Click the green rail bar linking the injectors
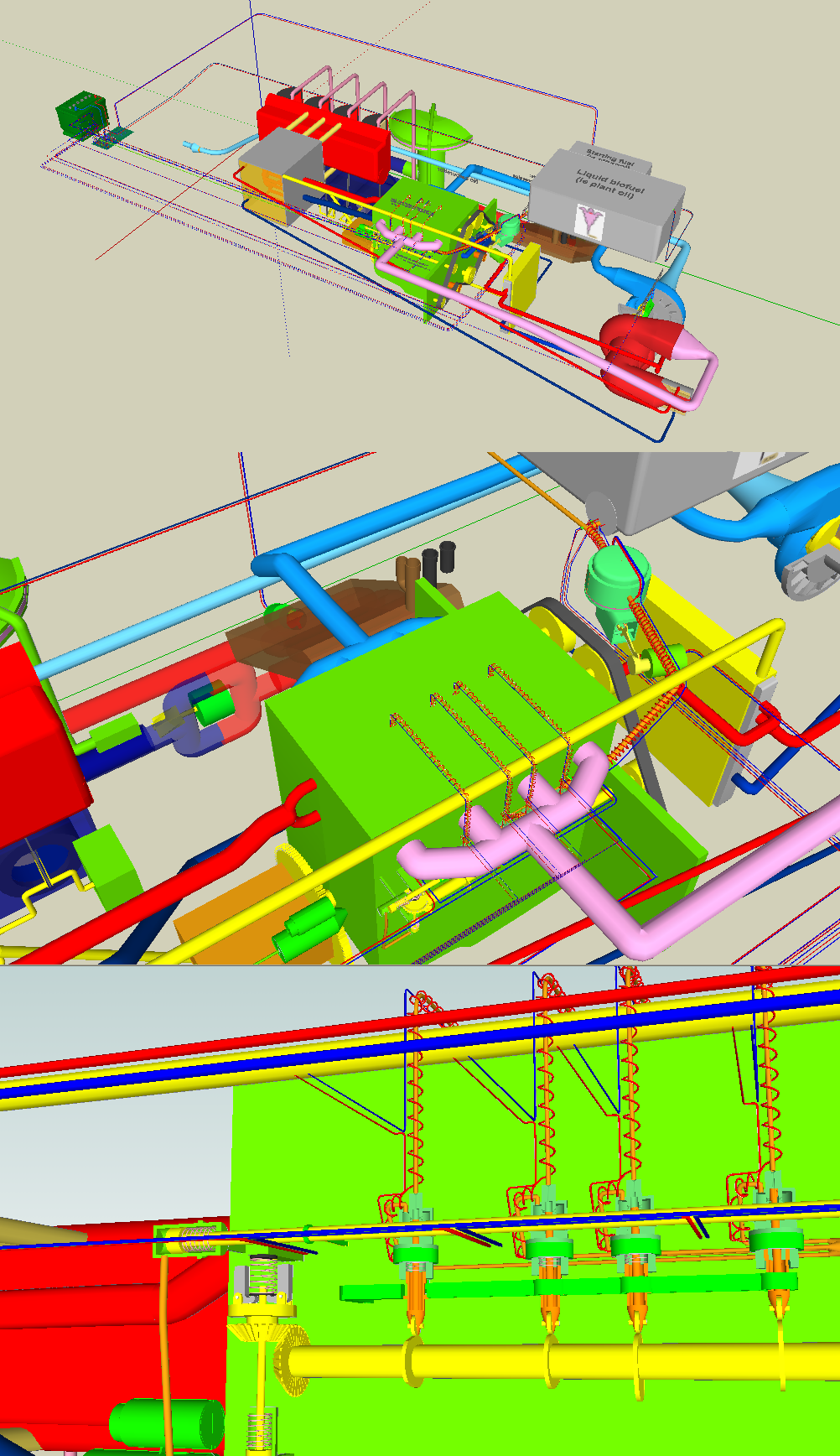The image size is (840, 1456). (x=570, y=1286)
